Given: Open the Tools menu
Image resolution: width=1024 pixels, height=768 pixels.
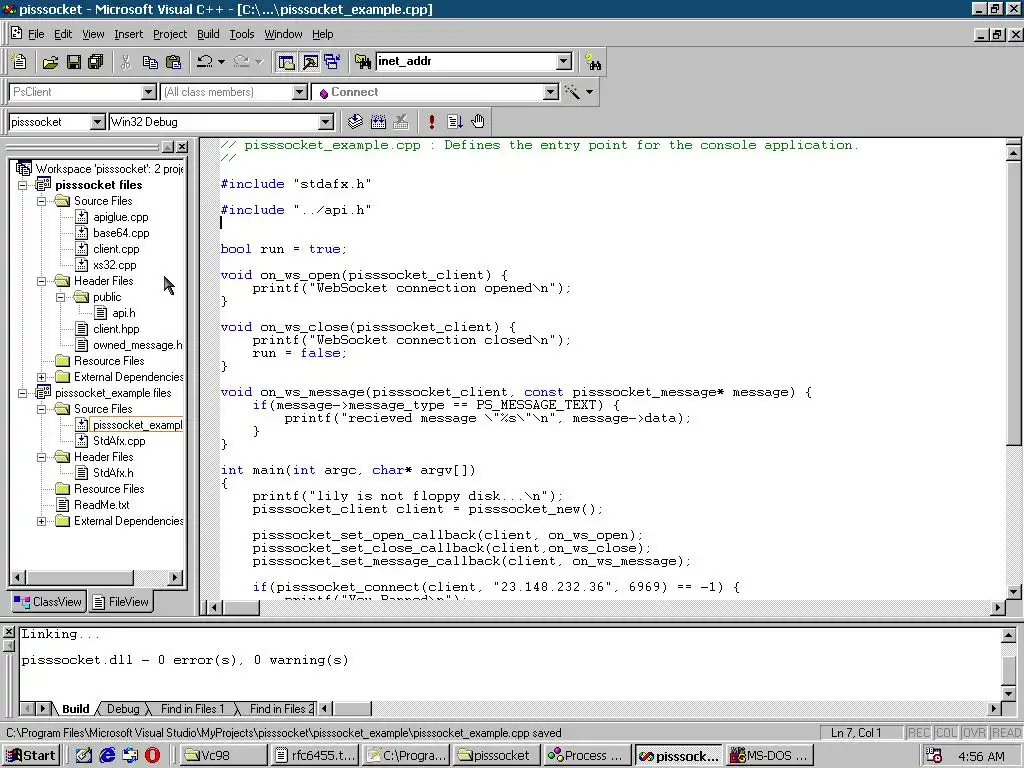Looking at the screenshot, I should pyautogui.click(x=242, y=34).
